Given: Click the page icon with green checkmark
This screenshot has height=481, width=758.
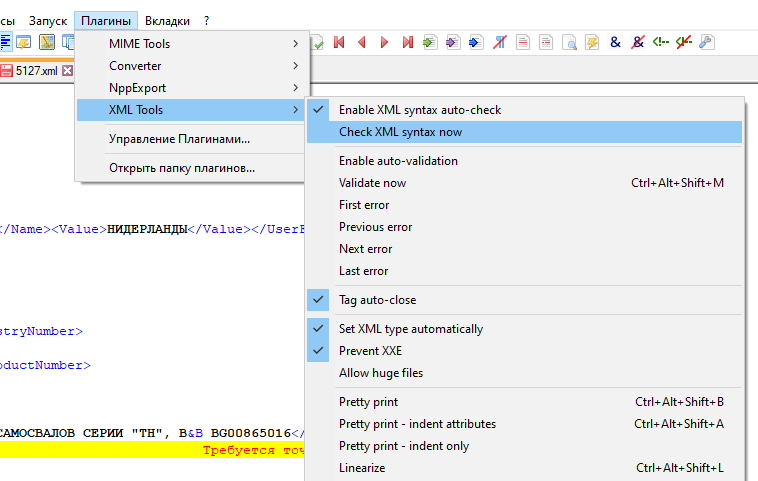Looking at the screenshot, I should click(318, 43).
